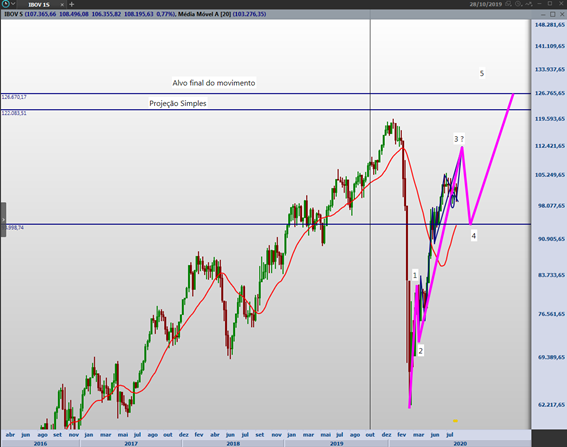The height and width of the screenshot is (447, 567).
Task: Expand the left side panel arrow handle
Action: [x=3, y=220]
